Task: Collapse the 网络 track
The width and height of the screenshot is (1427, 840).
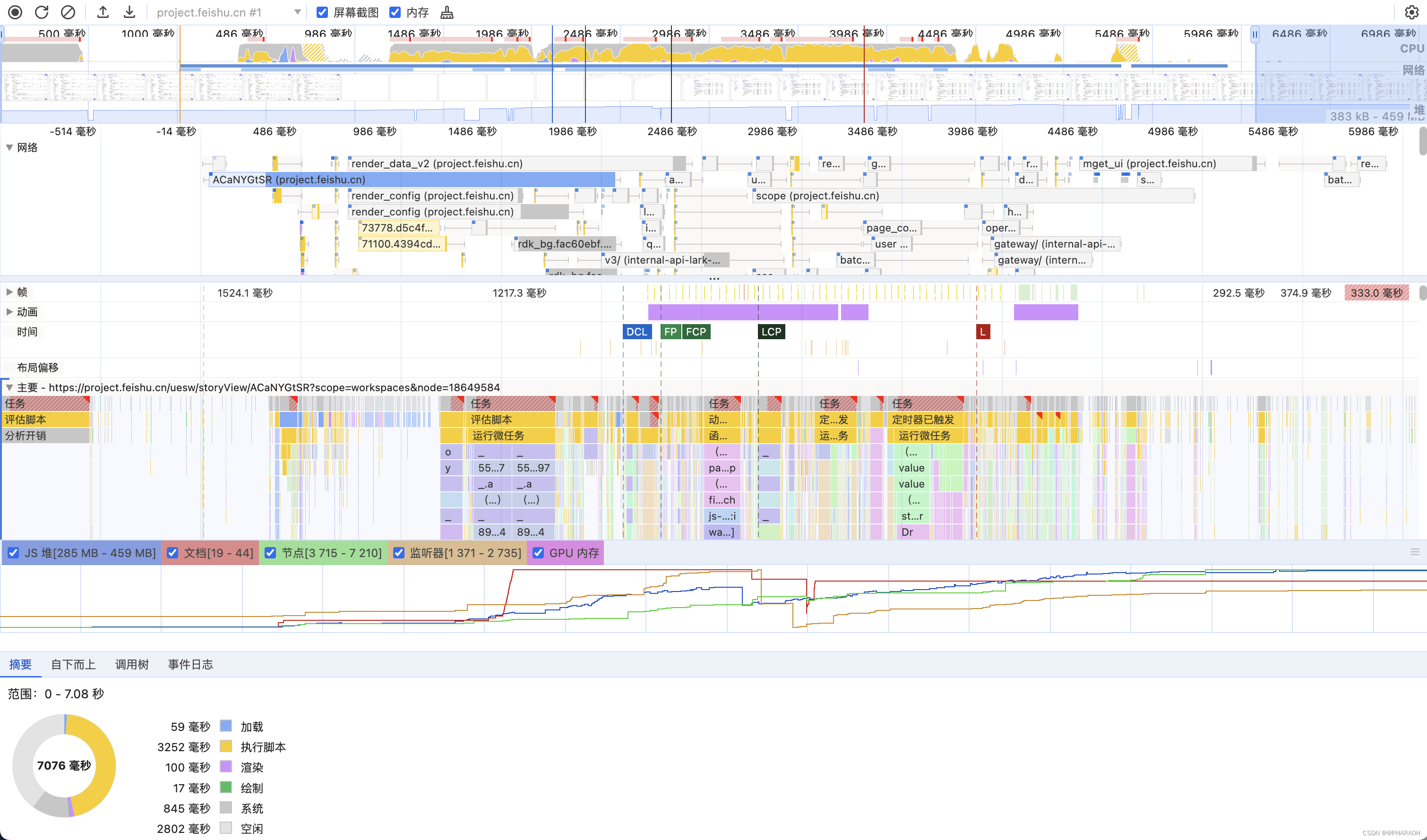Action: 9,147
